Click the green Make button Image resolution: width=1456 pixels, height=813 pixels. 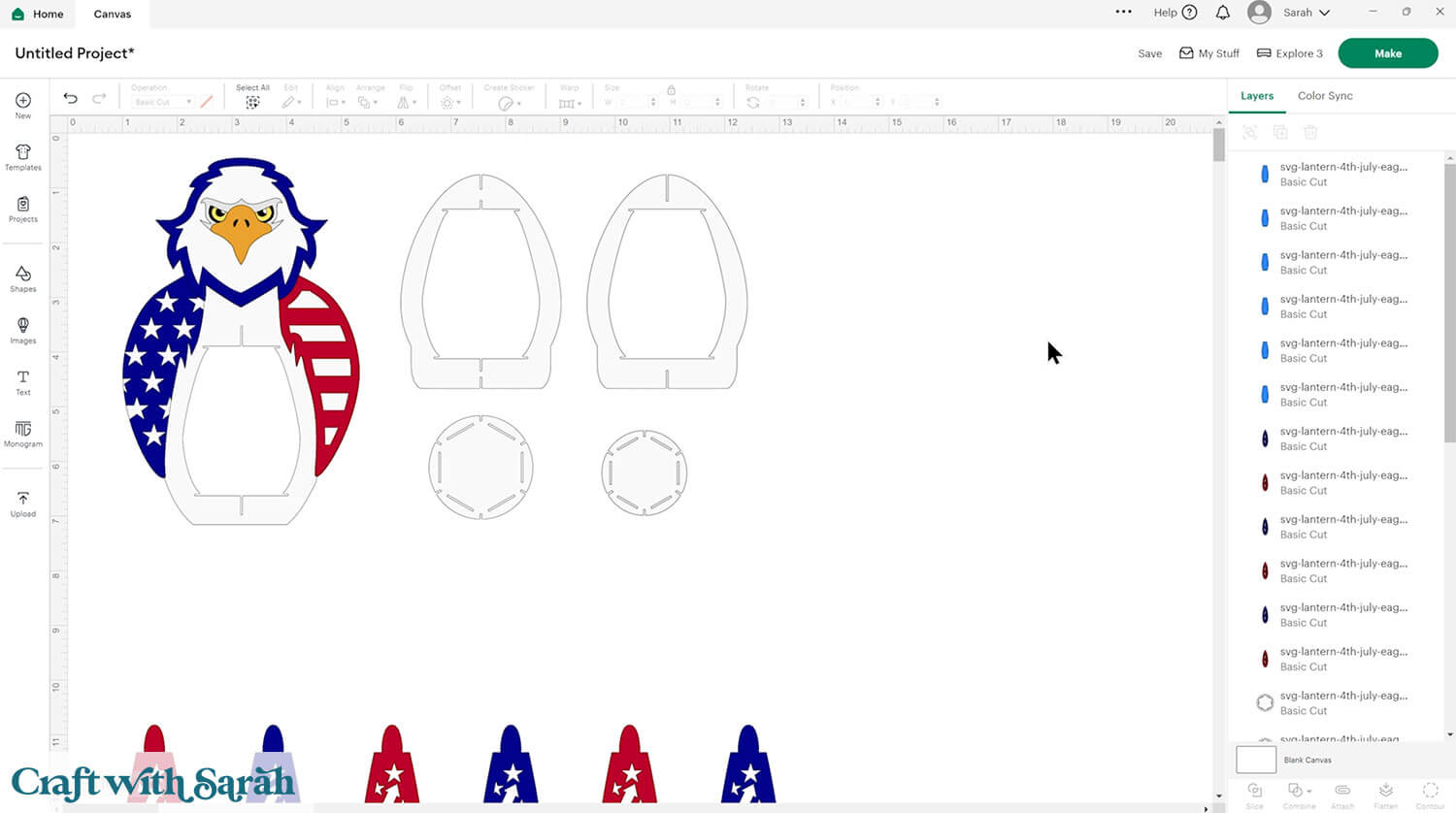1388,53
